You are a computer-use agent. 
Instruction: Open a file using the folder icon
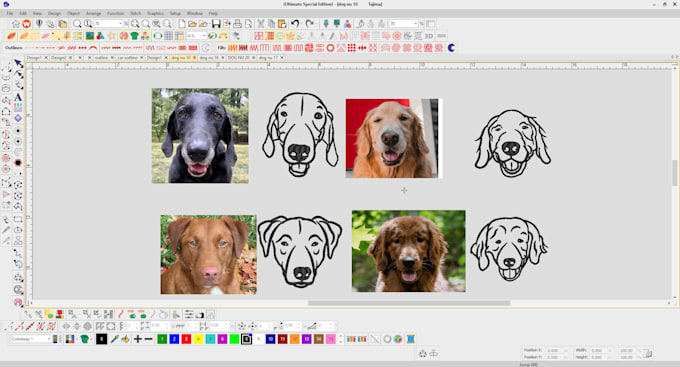click(x=193, y=23)
